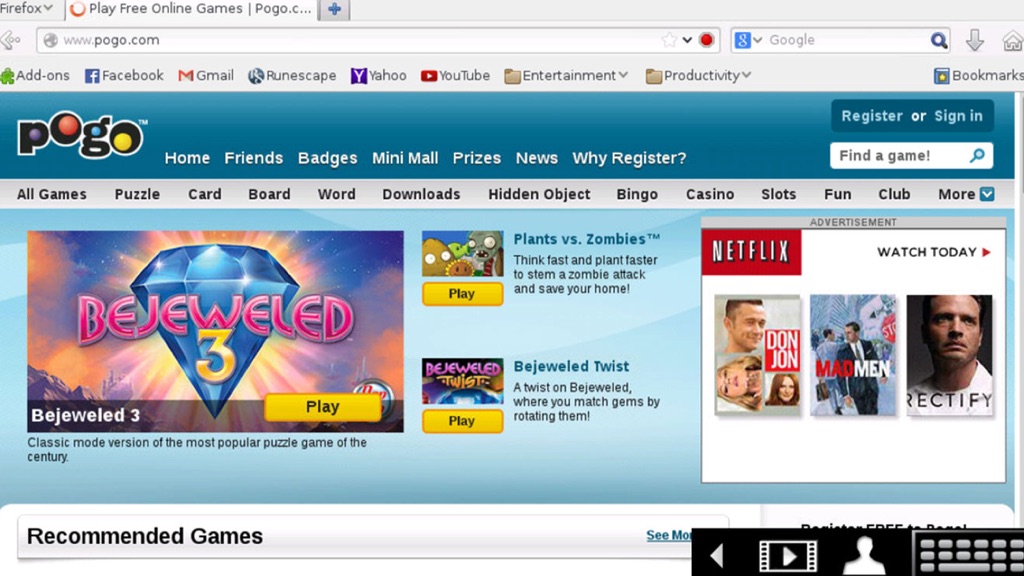Open the downloads arrow icon
Viewport: 1024px width, 576px height.
[974, 40]
